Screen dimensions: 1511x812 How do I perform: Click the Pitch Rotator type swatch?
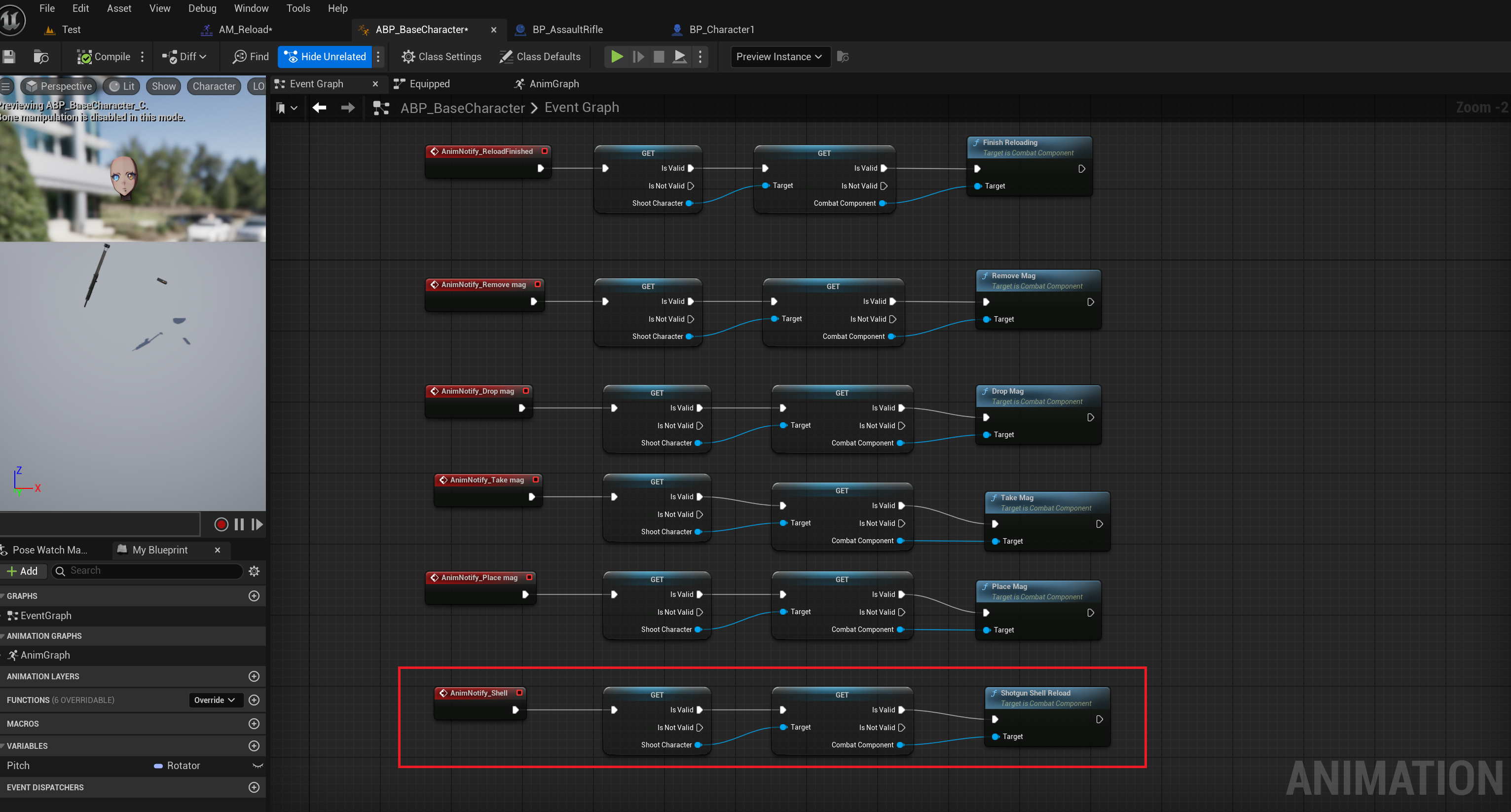(x=158, y=766)
